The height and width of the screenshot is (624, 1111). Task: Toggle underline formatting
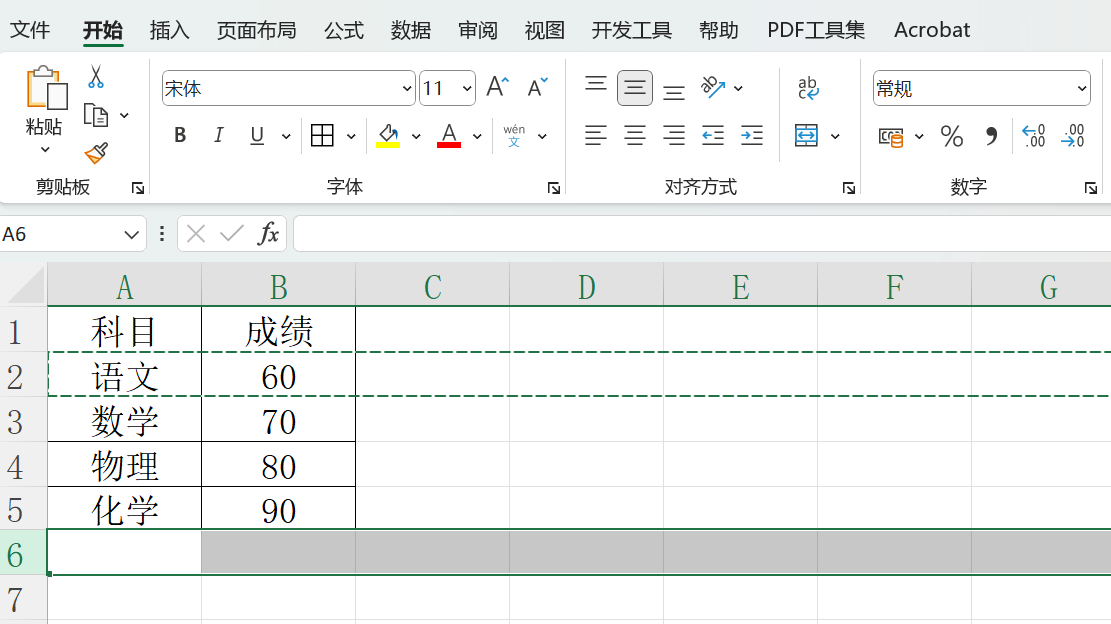click(257, 135)
